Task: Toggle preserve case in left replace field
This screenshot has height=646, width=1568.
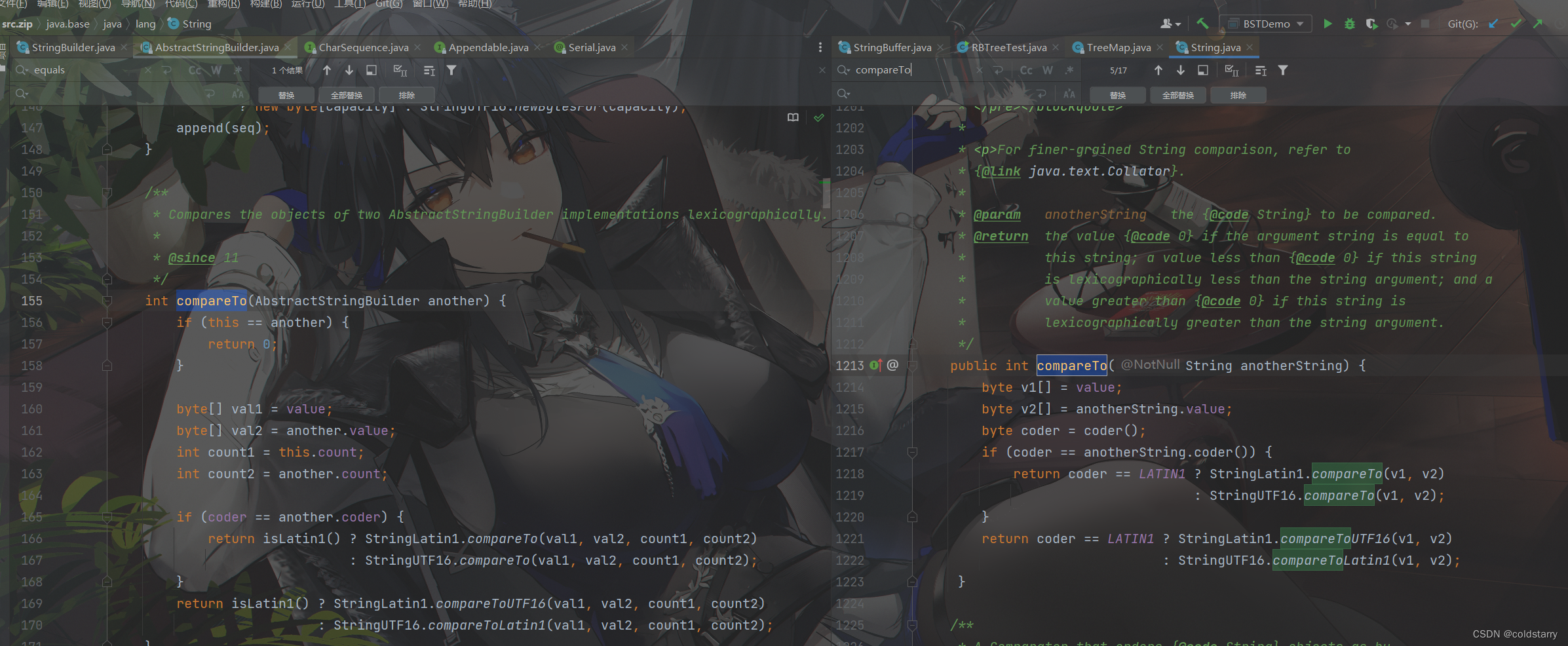Action: 238,94
